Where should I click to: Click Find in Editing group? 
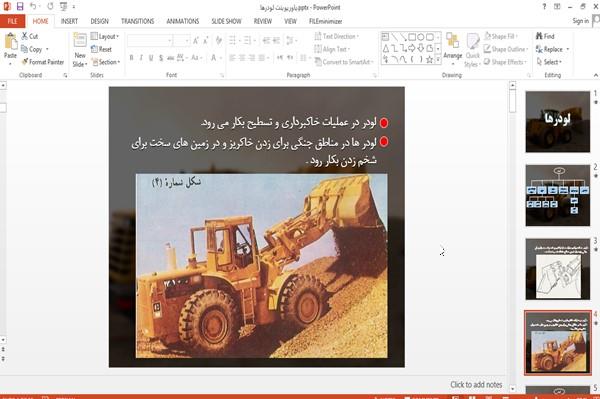545,36
